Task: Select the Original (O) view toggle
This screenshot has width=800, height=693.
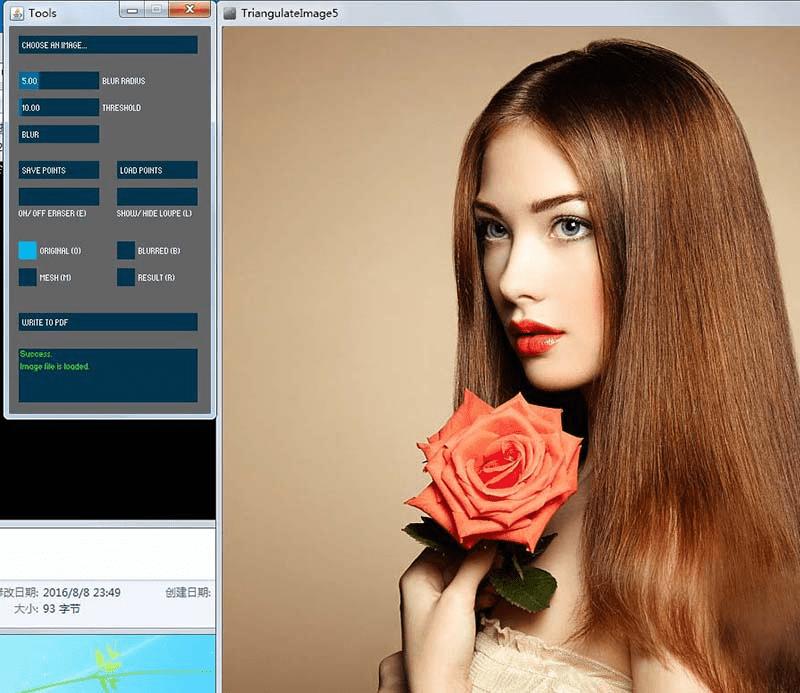Action: coord(28,251)
